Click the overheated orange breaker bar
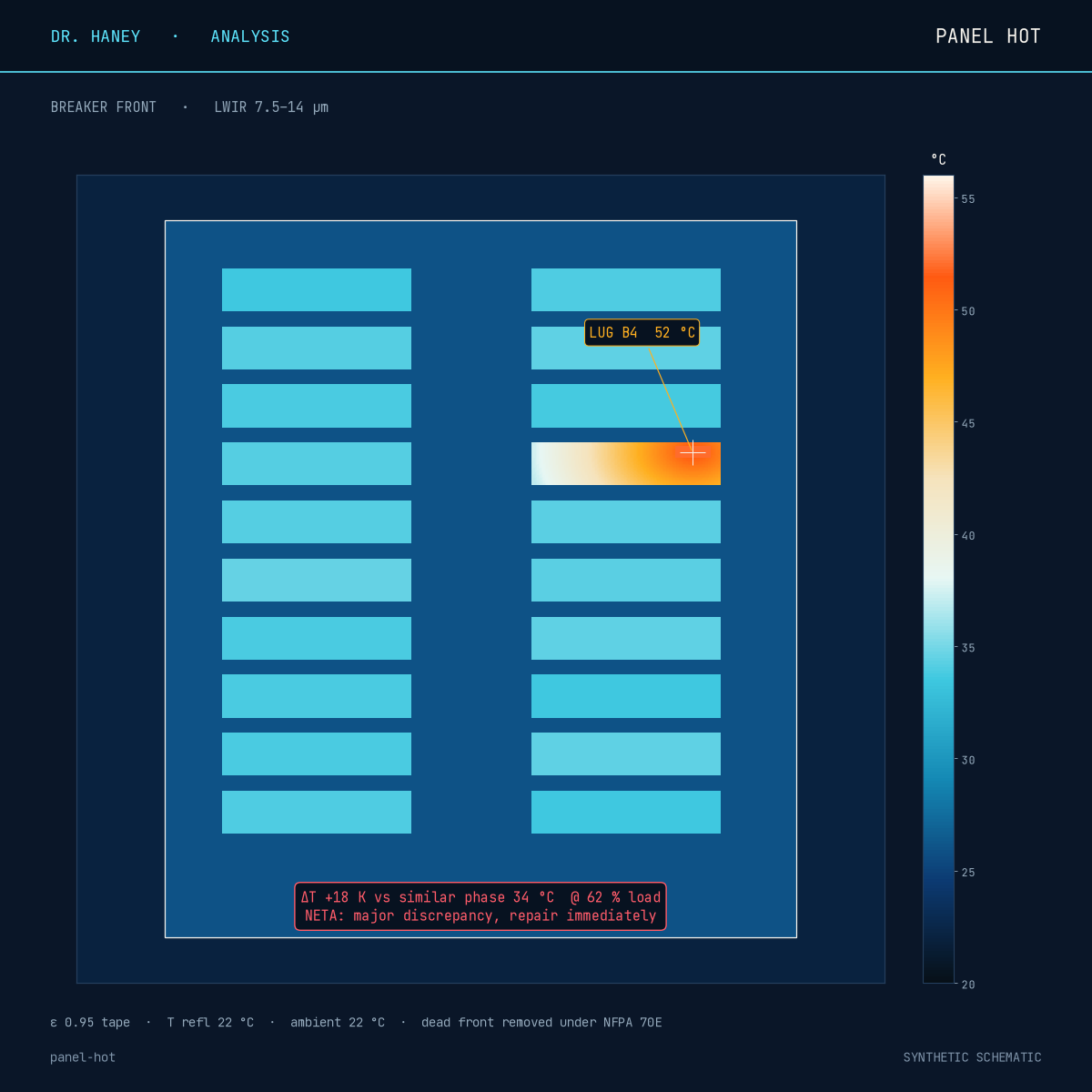 [626, 463]
